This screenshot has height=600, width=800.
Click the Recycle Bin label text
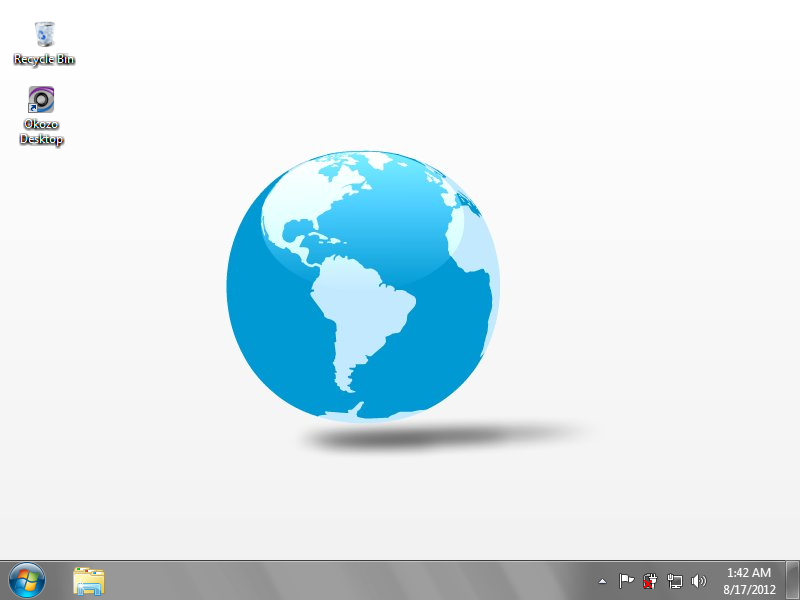(44, 59)
